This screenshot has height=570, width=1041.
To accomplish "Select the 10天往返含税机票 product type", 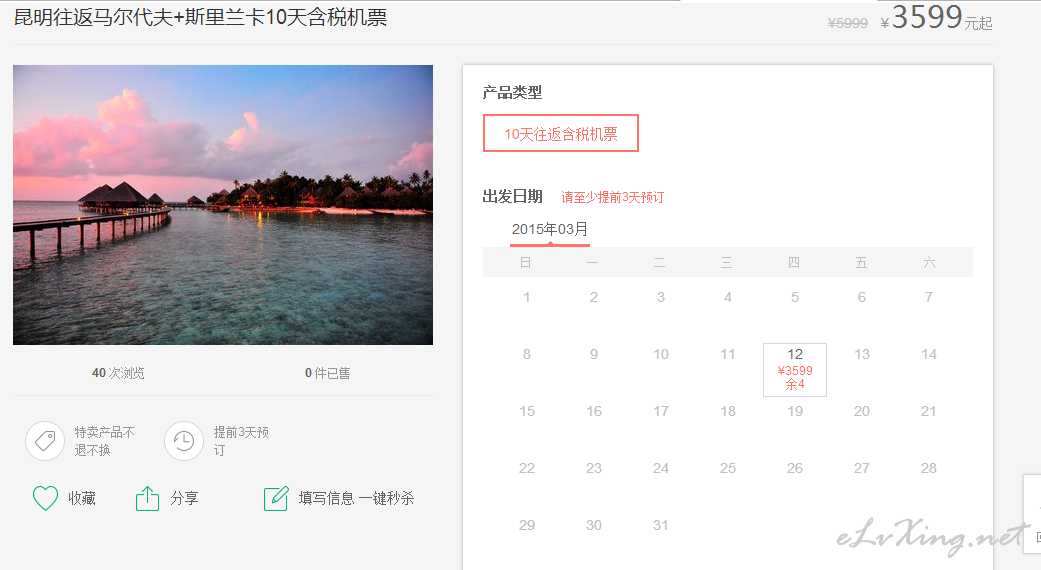I will coord(560,133).
